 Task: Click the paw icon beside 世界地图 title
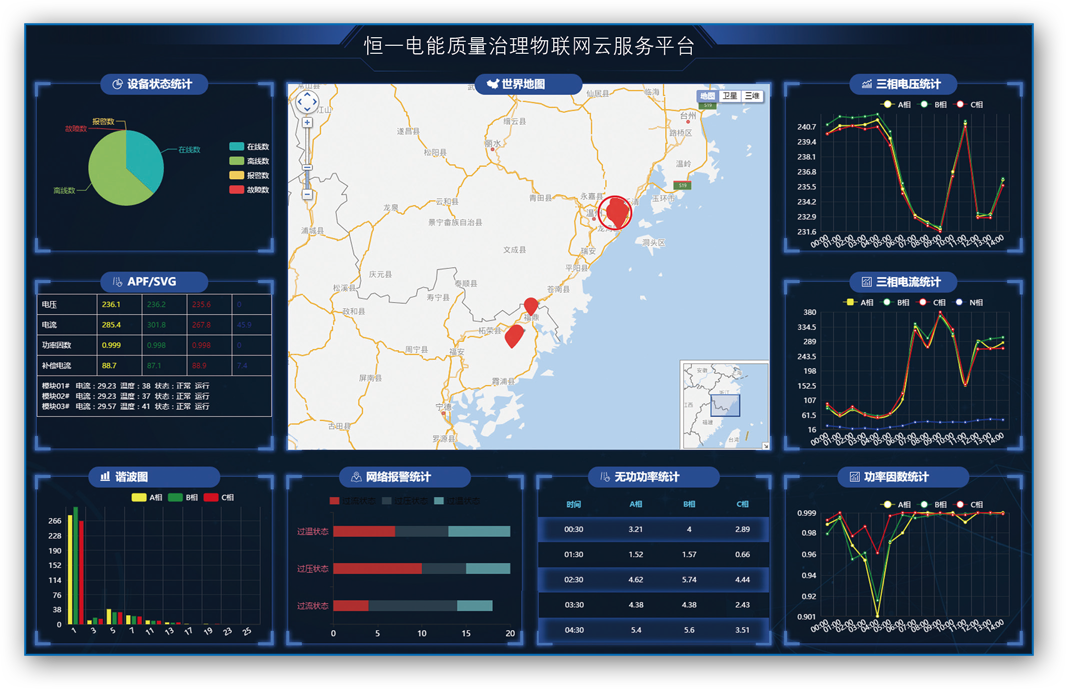point(491,84)
